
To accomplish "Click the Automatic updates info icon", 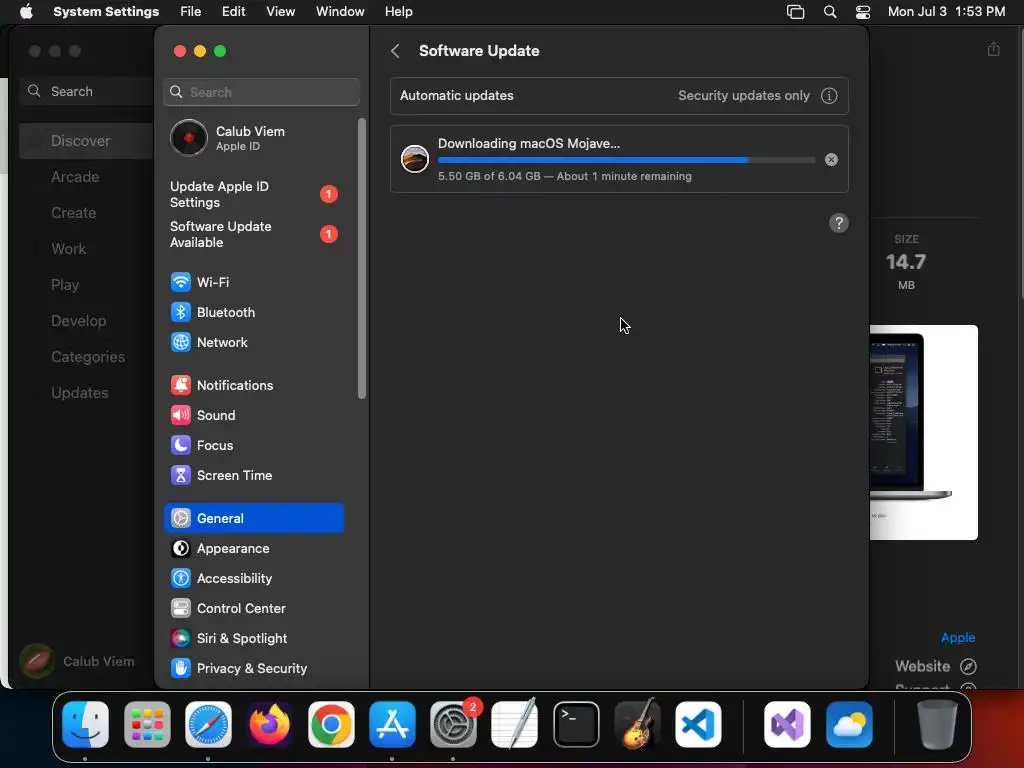I will tap(829, 96).
